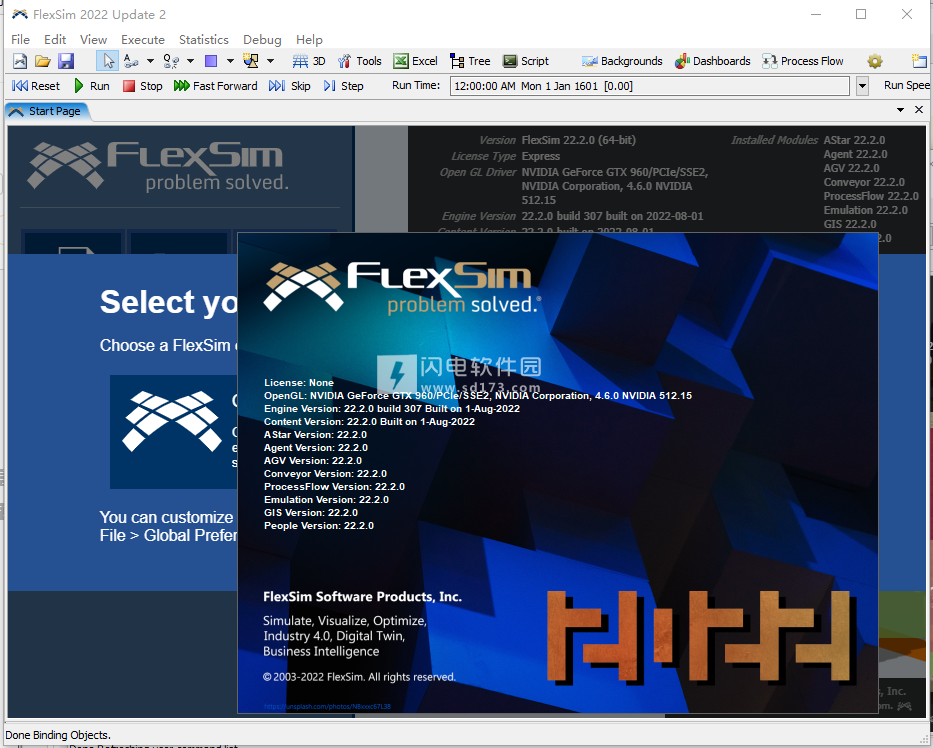933x748 pixels.
Task: Select the purple create objects tool
Action: [x=211, y=61]
